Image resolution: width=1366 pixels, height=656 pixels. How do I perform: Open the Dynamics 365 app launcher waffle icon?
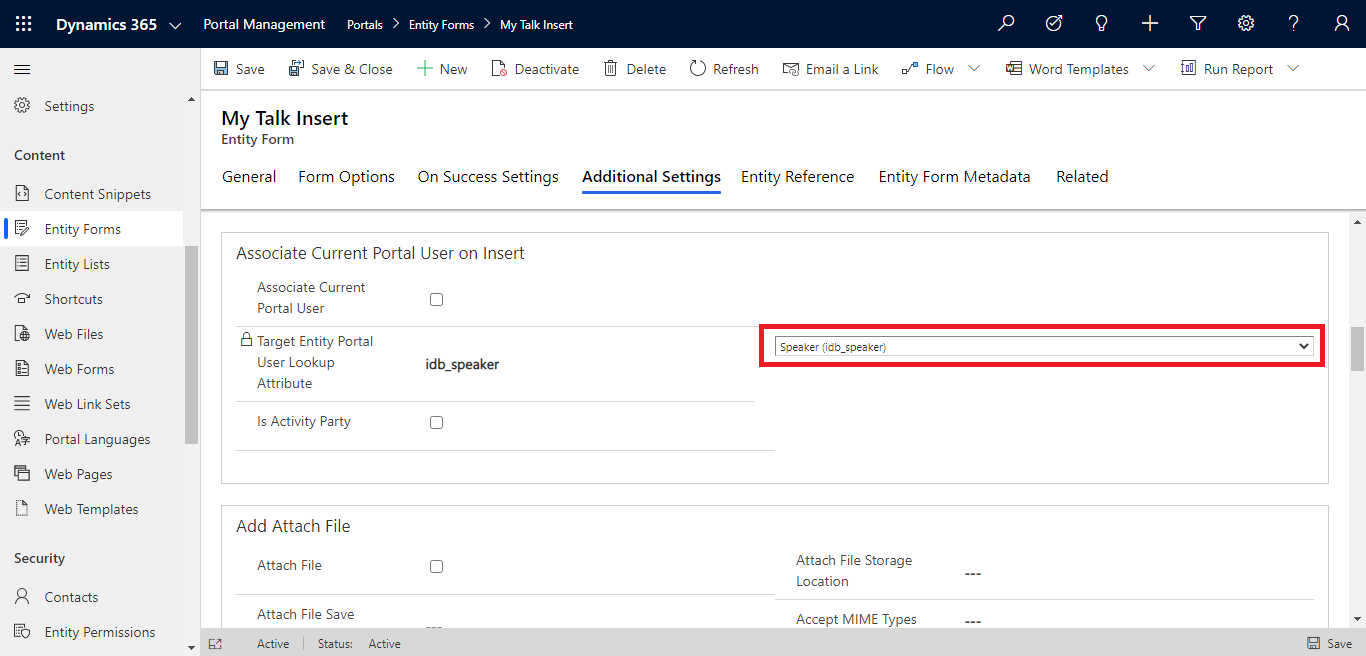(23, 23)
